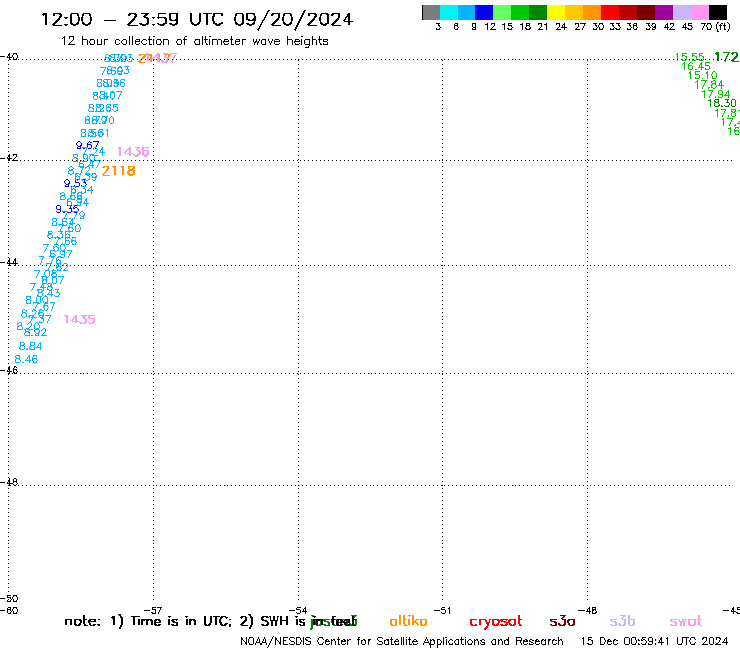This screenshot has width=740, height=650.
Task: Select the bright red legend swatch
Action: (x=610, y=12)
